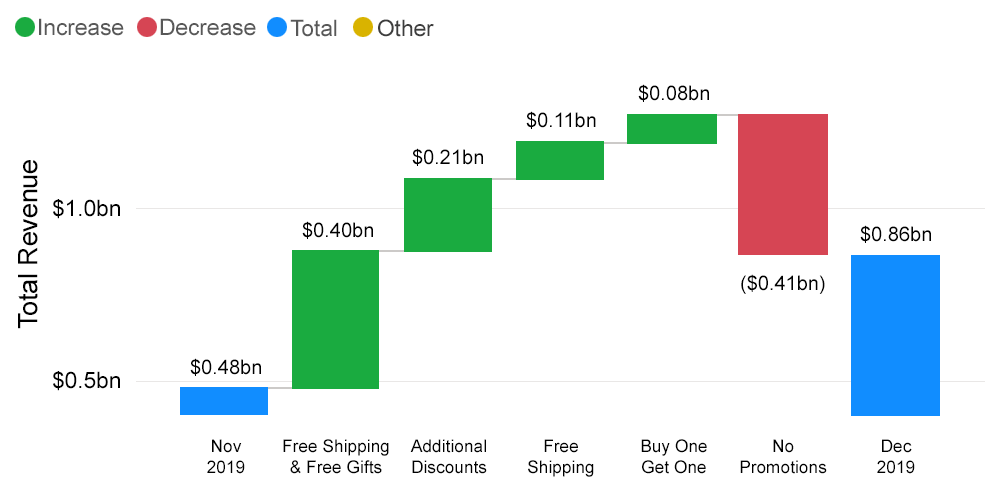The height and width of the screenshot is (499, 1000).
Task: Toggle the Total legend label
Action: pos(314,28)
